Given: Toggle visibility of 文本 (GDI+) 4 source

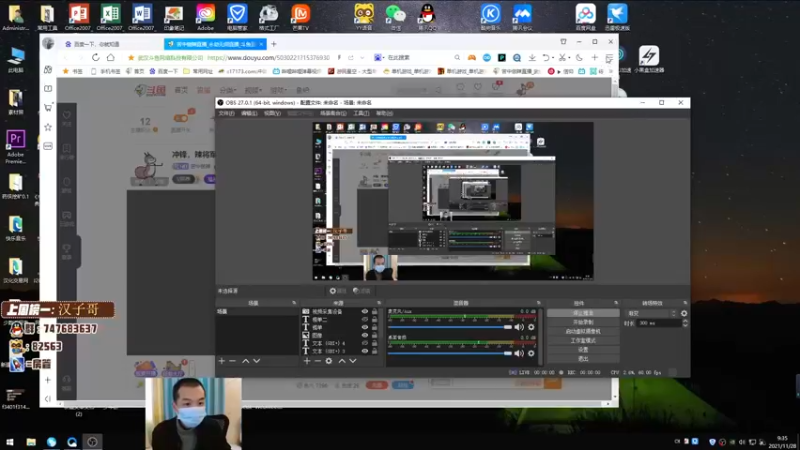Looking at the screenshot, I should 365,343.
